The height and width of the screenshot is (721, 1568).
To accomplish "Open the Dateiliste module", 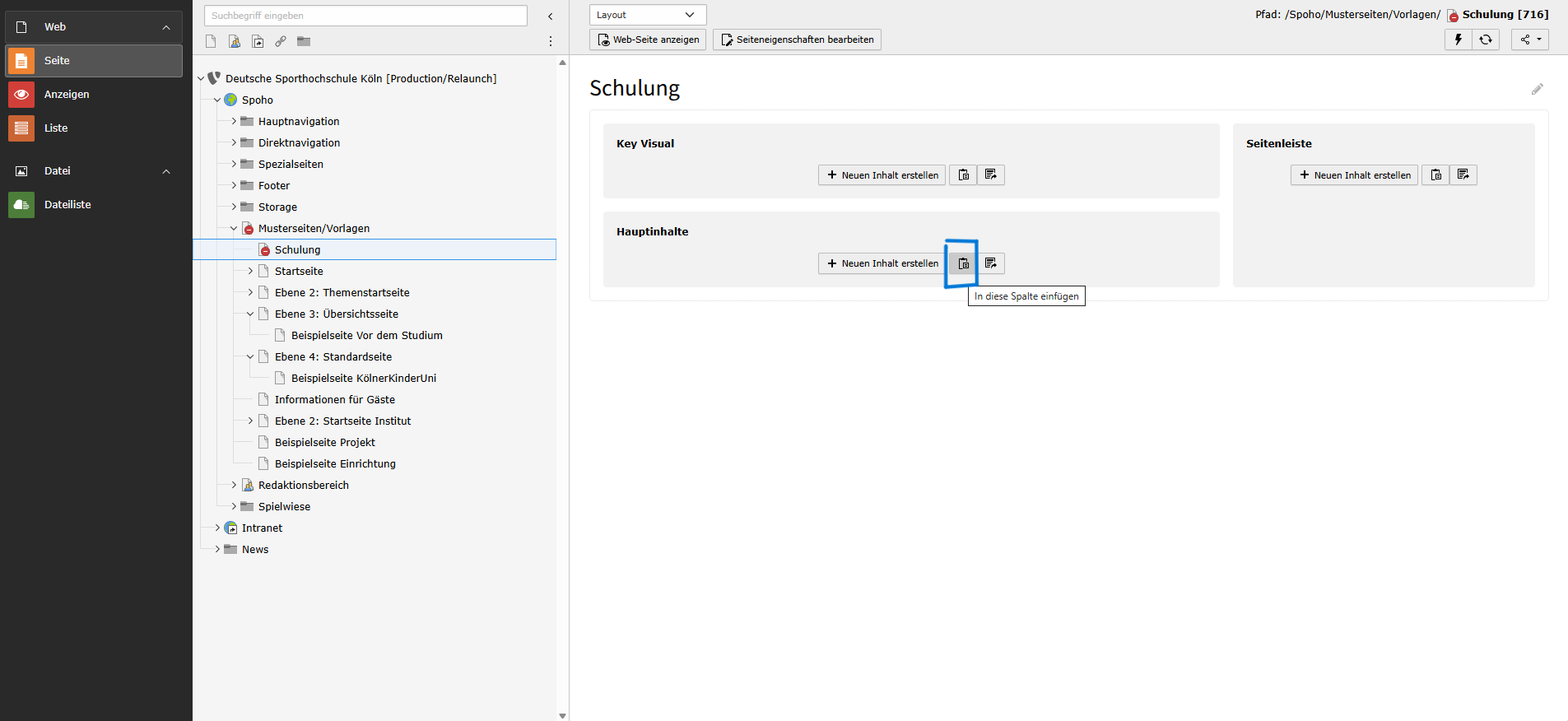I will 67,205.
